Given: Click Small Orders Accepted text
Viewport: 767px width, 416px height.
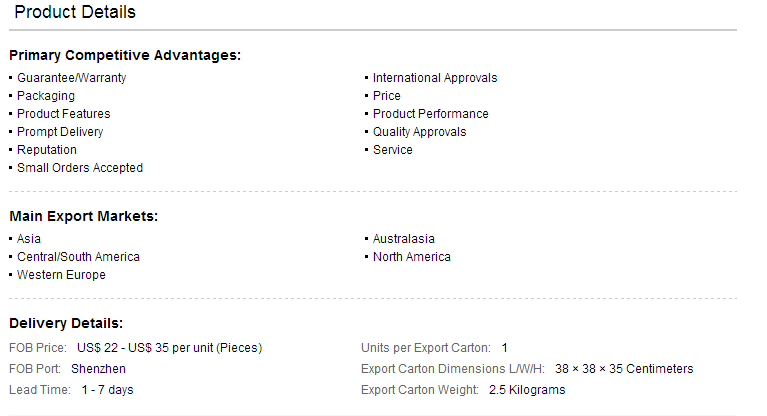Looking at the screenshot, I should point(80,168).
